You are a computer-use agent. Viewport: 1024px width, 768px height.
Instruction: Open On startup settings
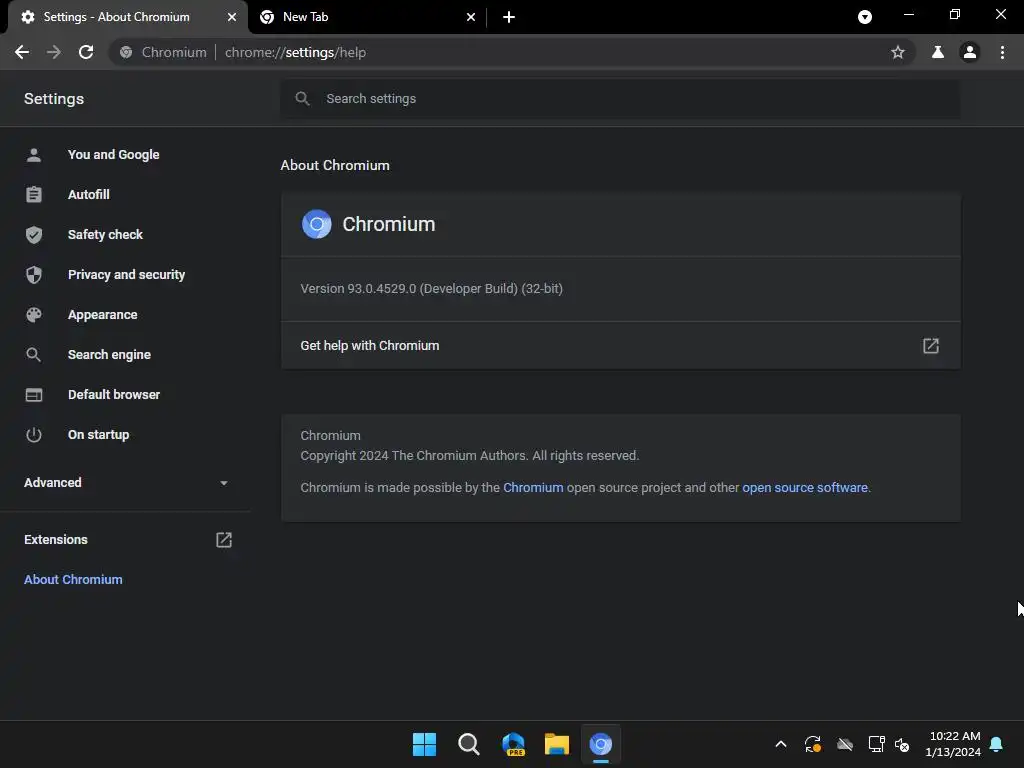[98, 434]
